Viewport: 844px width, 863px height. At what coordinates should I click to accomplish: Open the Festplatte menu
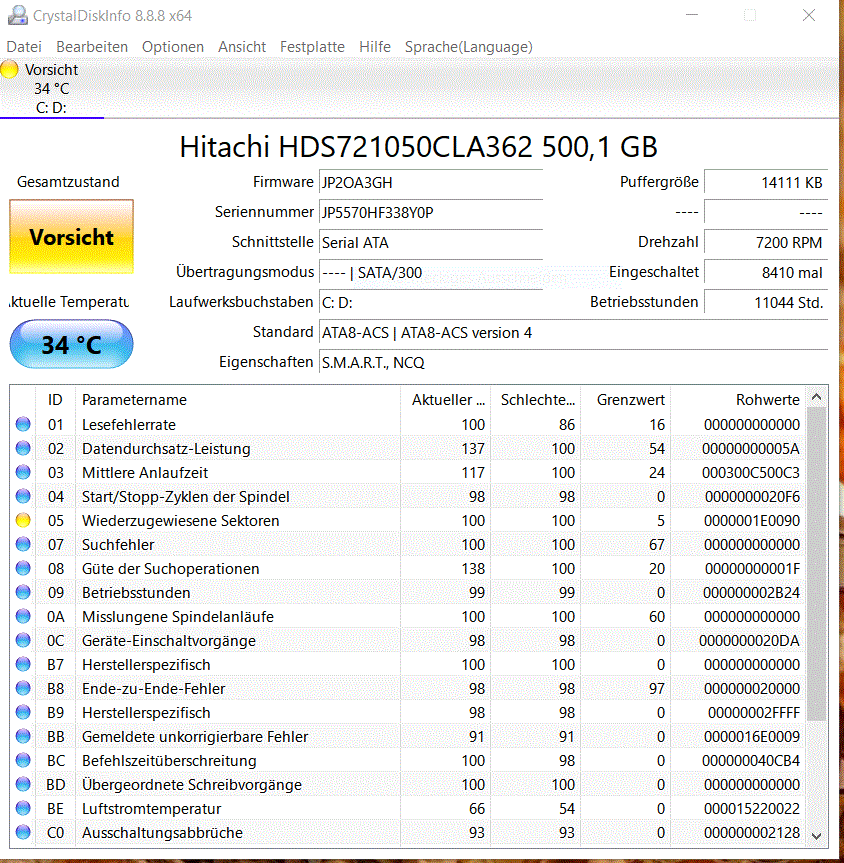tap(312, 47)
